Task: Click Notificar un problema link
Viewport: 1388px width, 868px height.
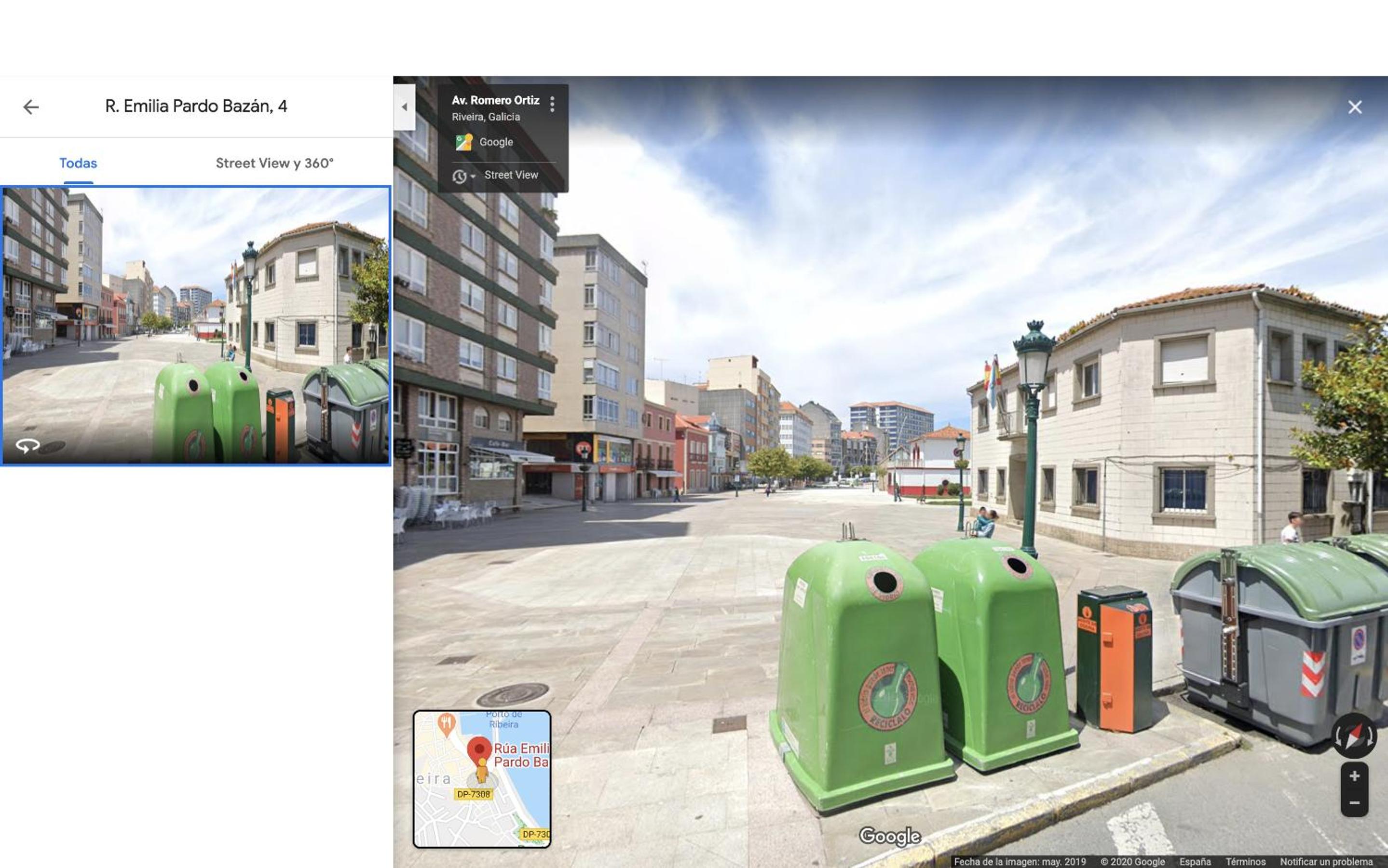Action: tap(1326, 862)
